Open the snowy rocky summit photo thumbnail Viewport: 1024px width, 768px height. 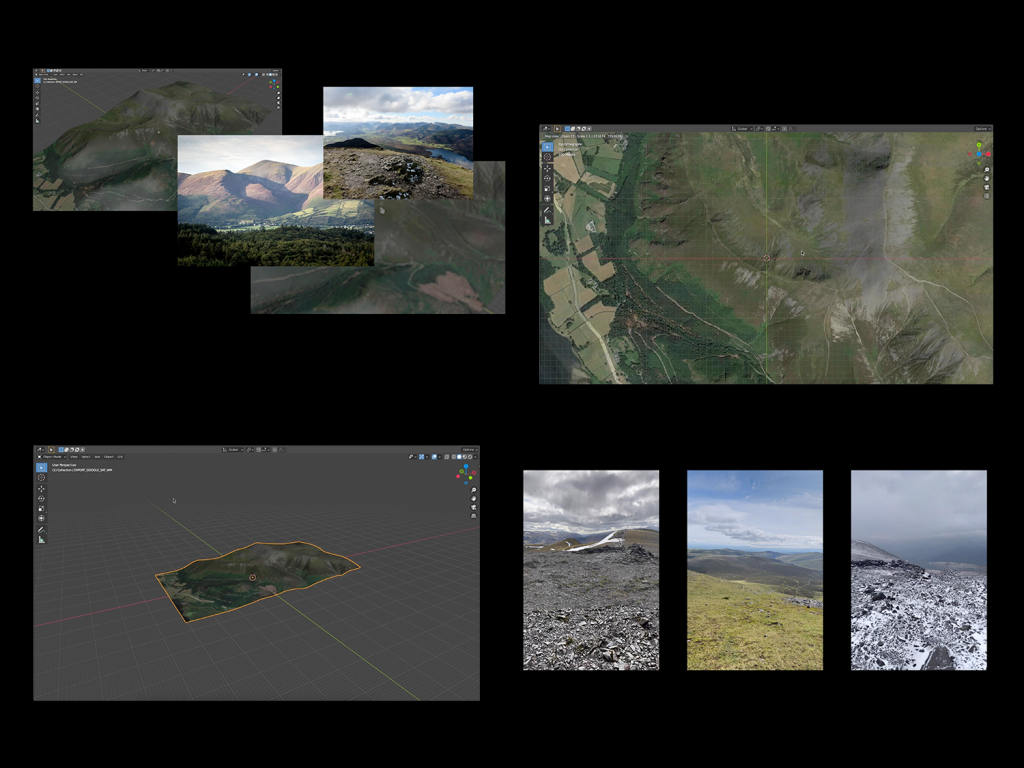(919, 570)
